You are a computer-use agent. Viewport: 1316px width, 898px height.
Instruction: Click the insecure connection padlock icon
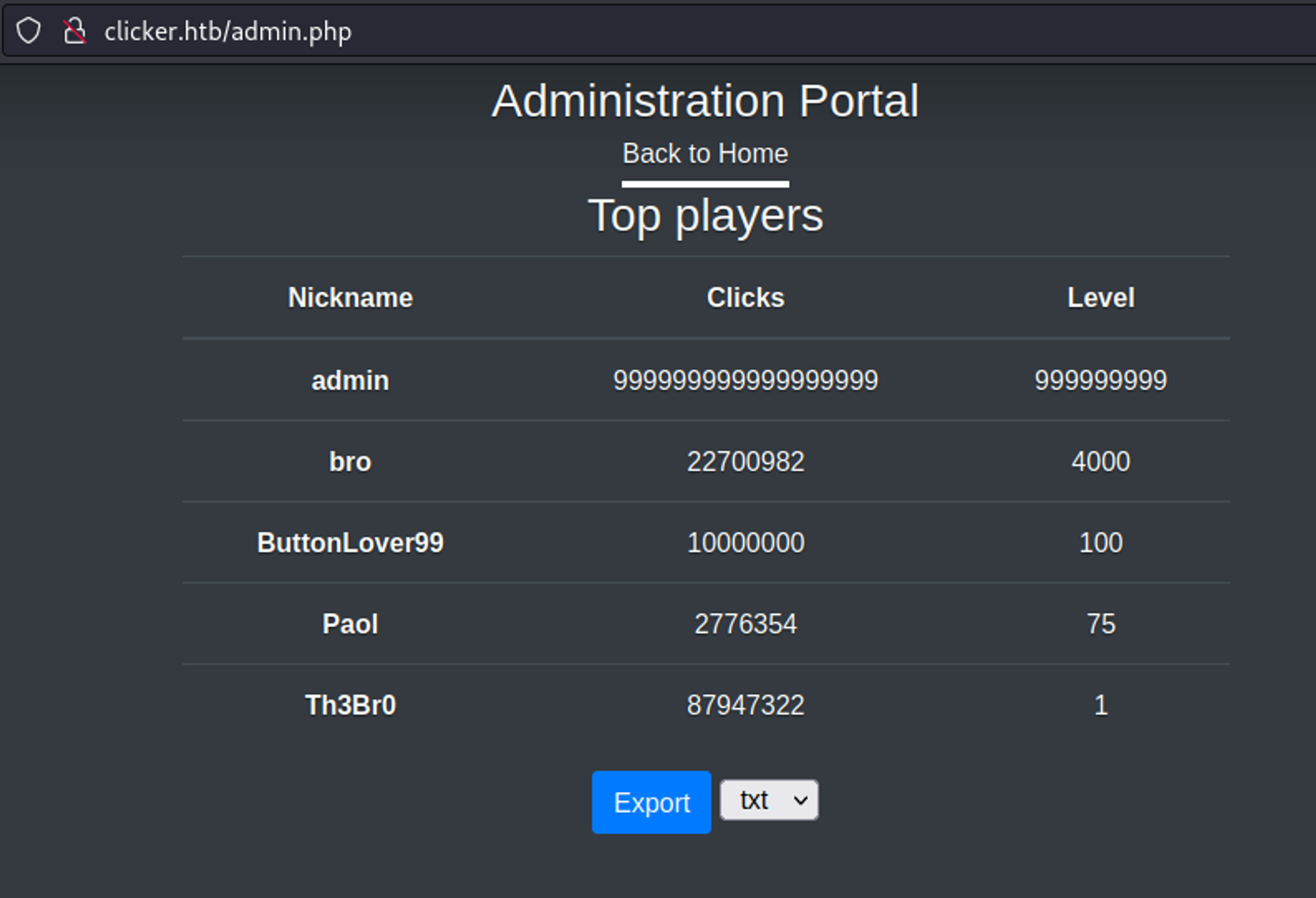point(75,31)
